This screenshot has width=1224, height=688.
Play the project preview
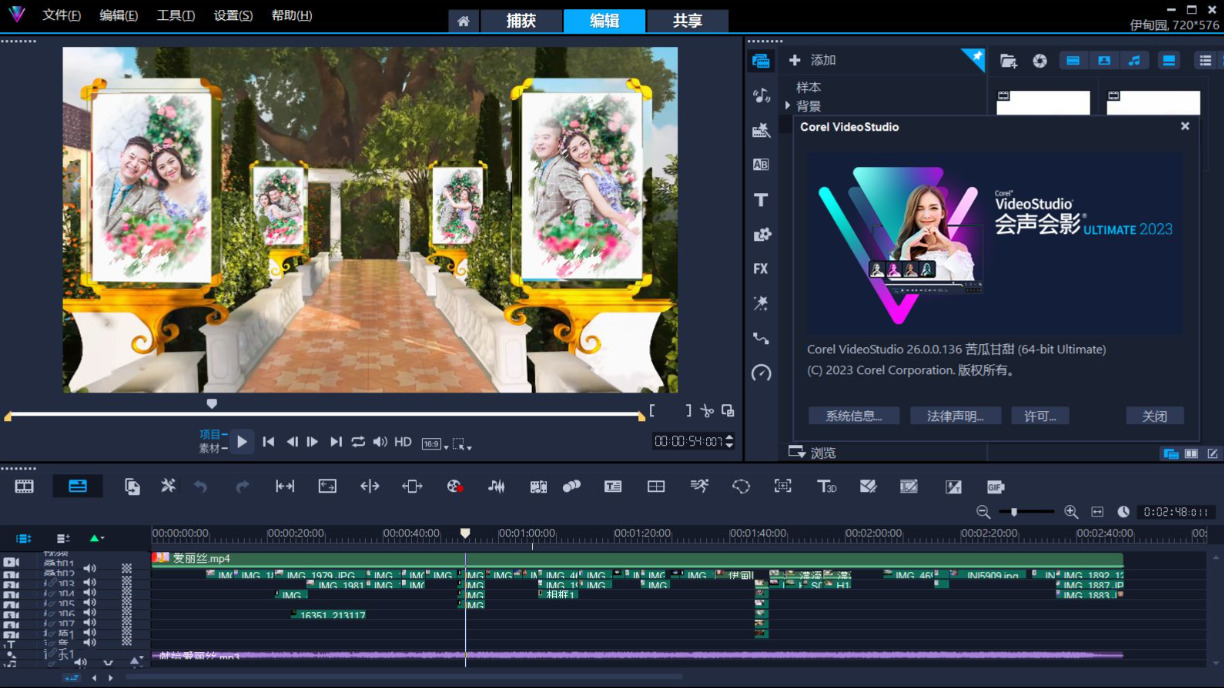(x=242, y=442)
